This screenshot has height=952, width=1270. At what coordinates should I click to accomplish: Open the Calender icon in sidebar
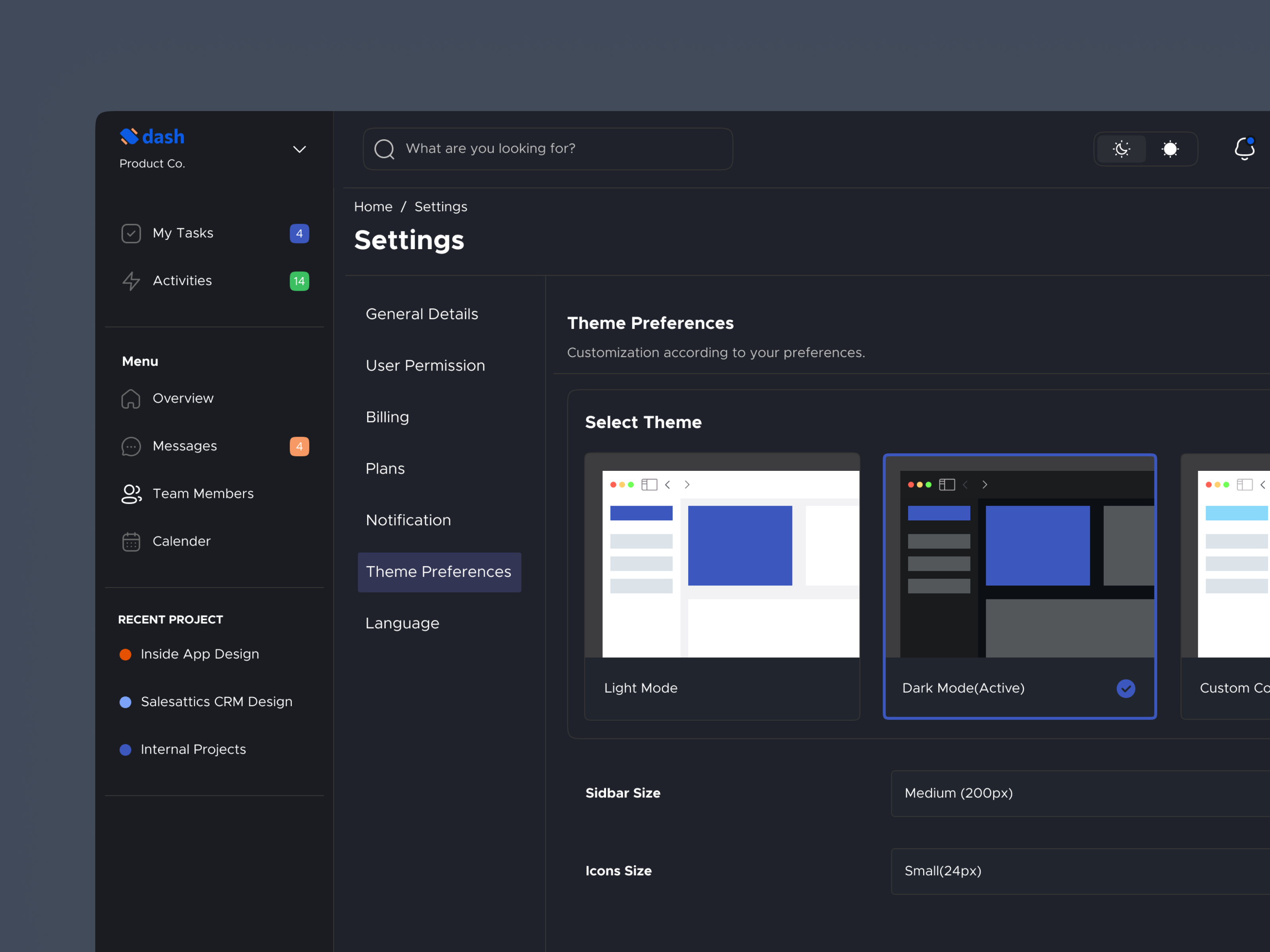point(131,541)
